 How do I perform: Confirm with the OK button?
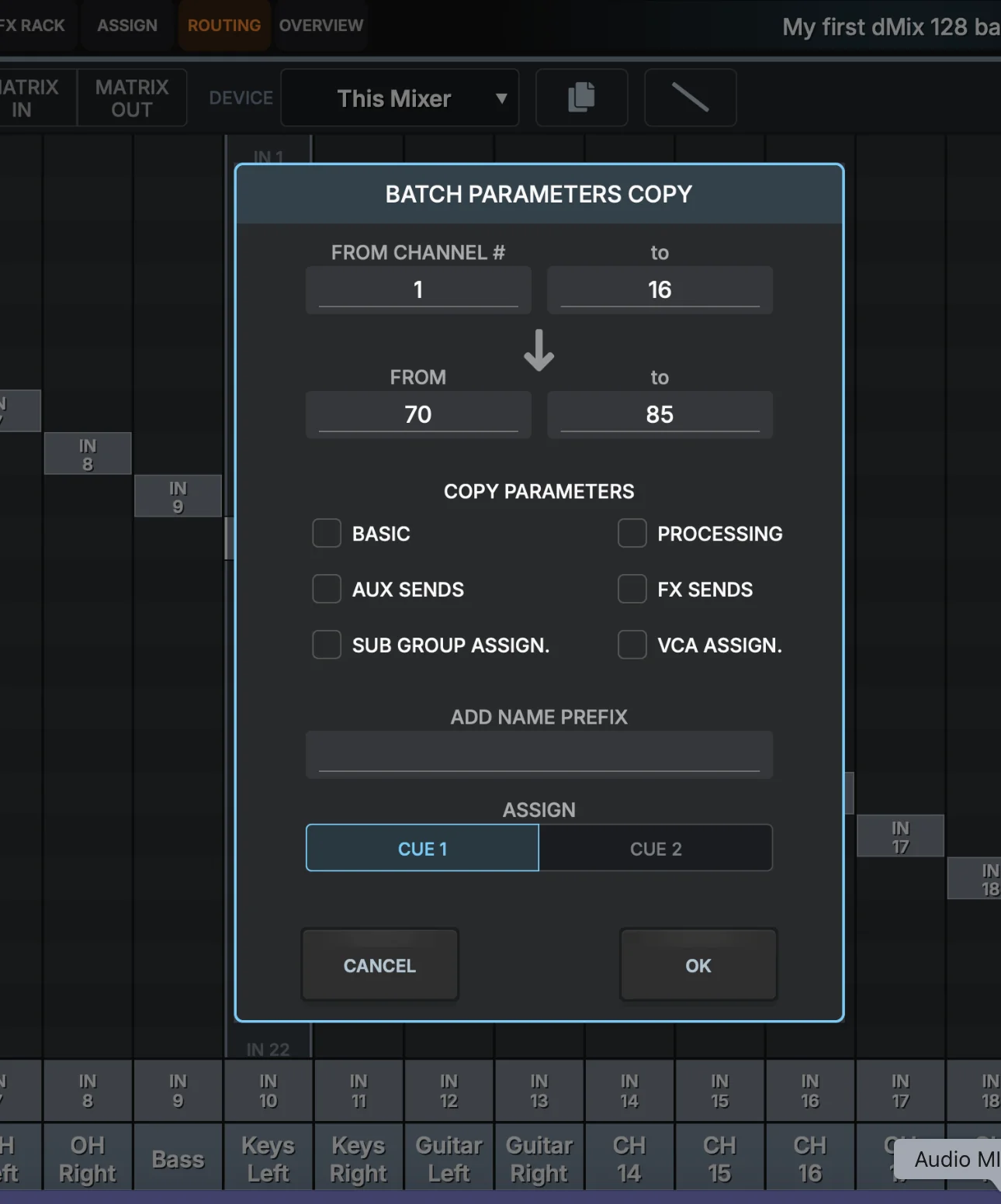698,965
